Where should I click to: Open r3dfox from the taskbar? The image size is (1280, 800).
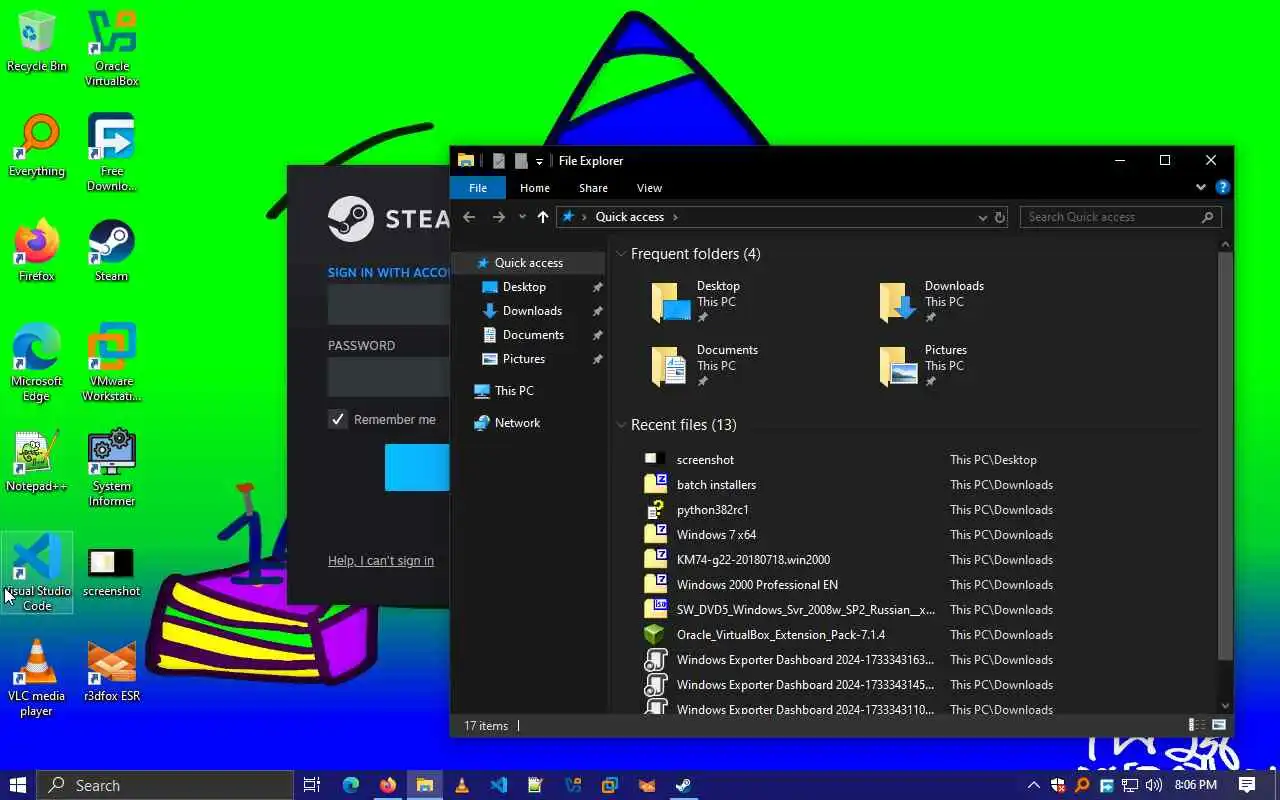point(647,785)
